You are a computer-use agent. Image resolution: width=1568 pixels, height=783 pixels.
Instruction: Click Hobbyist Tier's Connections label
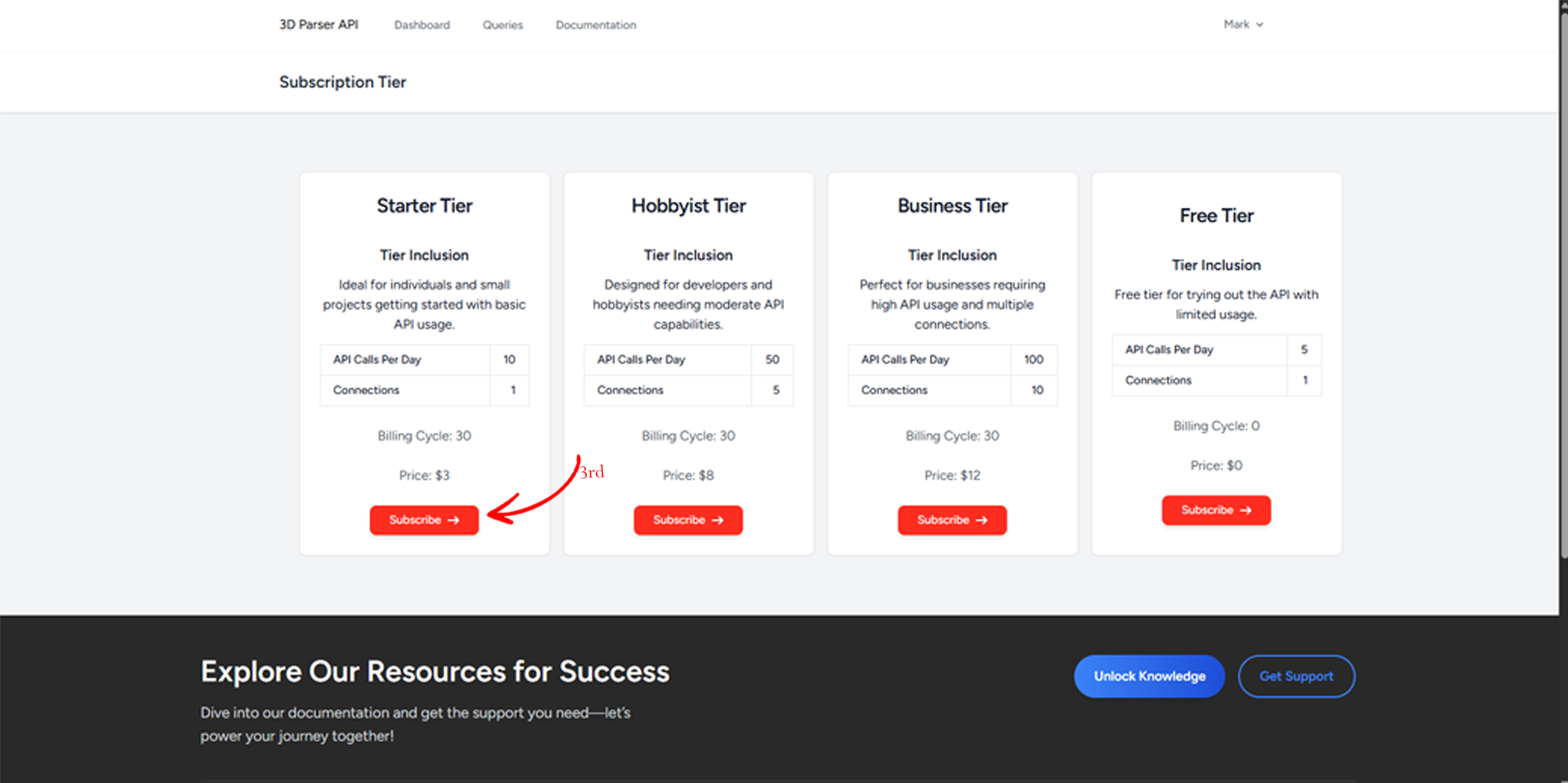[x=630, y=390]
